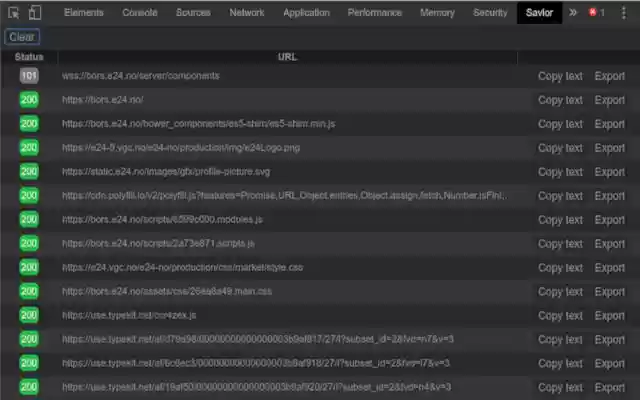Export the scripts.js row
Viewport: 640px width, 400px height.
pyautogui.click(x=609, y=244)
